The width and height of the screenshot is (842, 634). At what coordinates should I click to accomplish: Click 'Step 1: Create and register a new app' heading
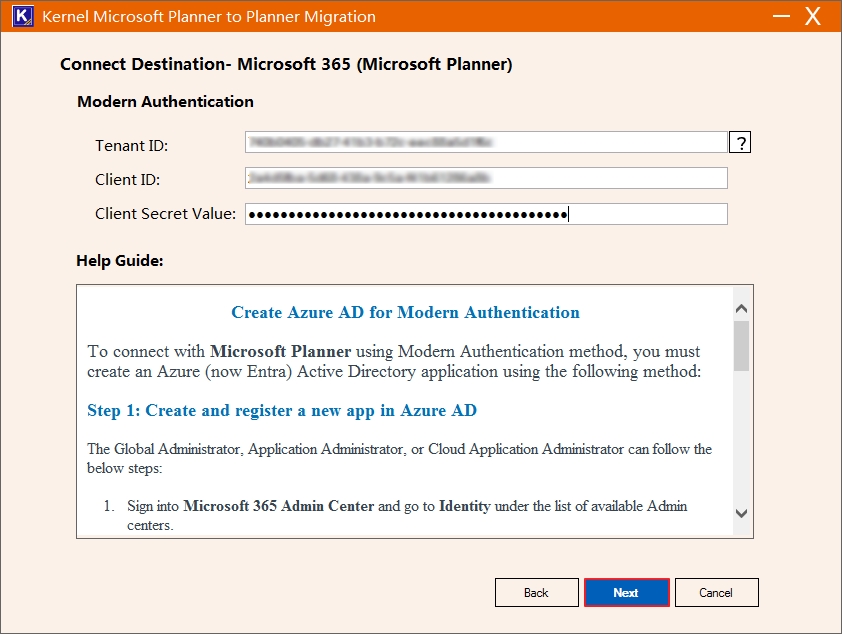click(x=282, y=411)
